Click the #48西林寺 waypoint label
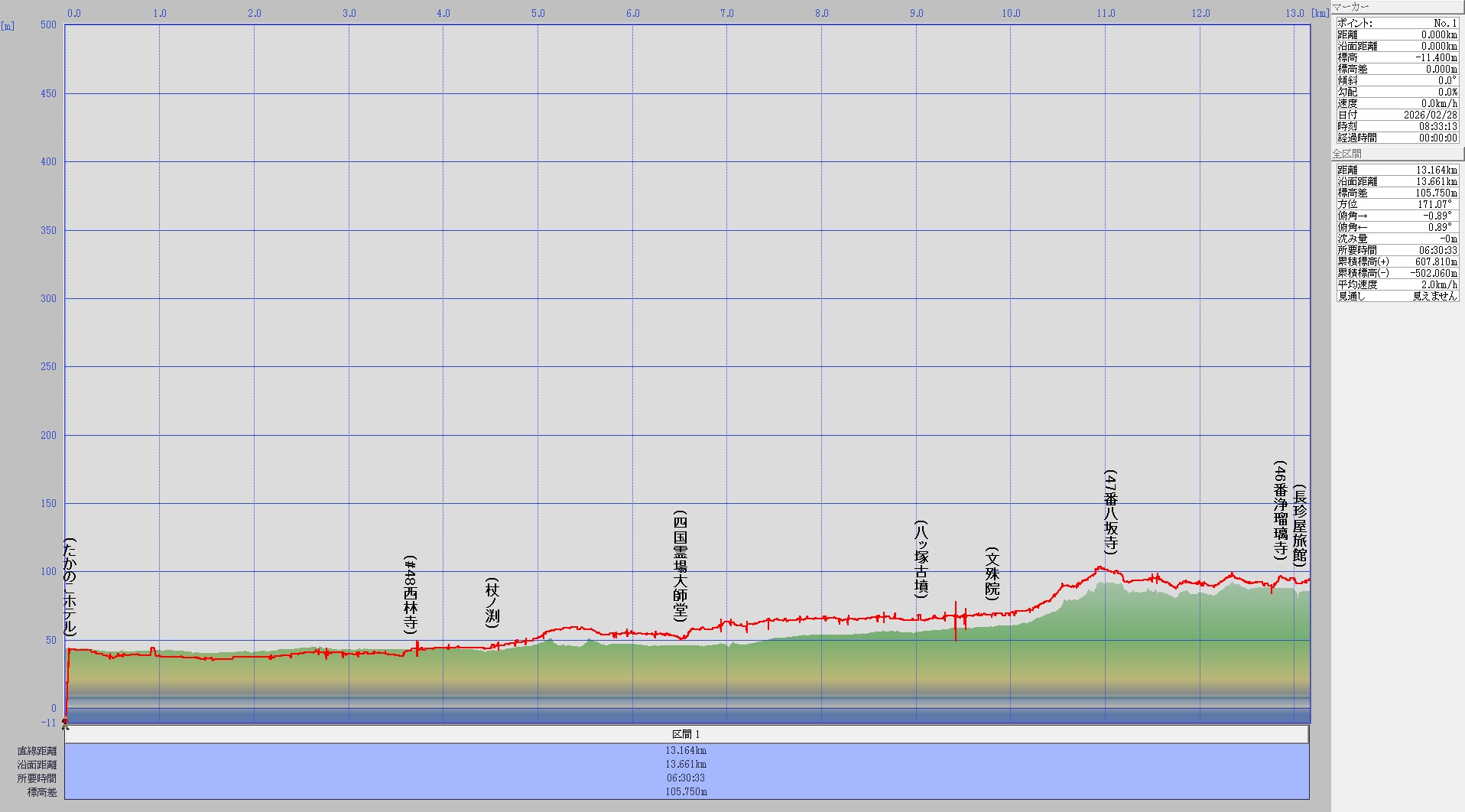The height and width of the screenshot is (812, 1465). tap(411, 595)
